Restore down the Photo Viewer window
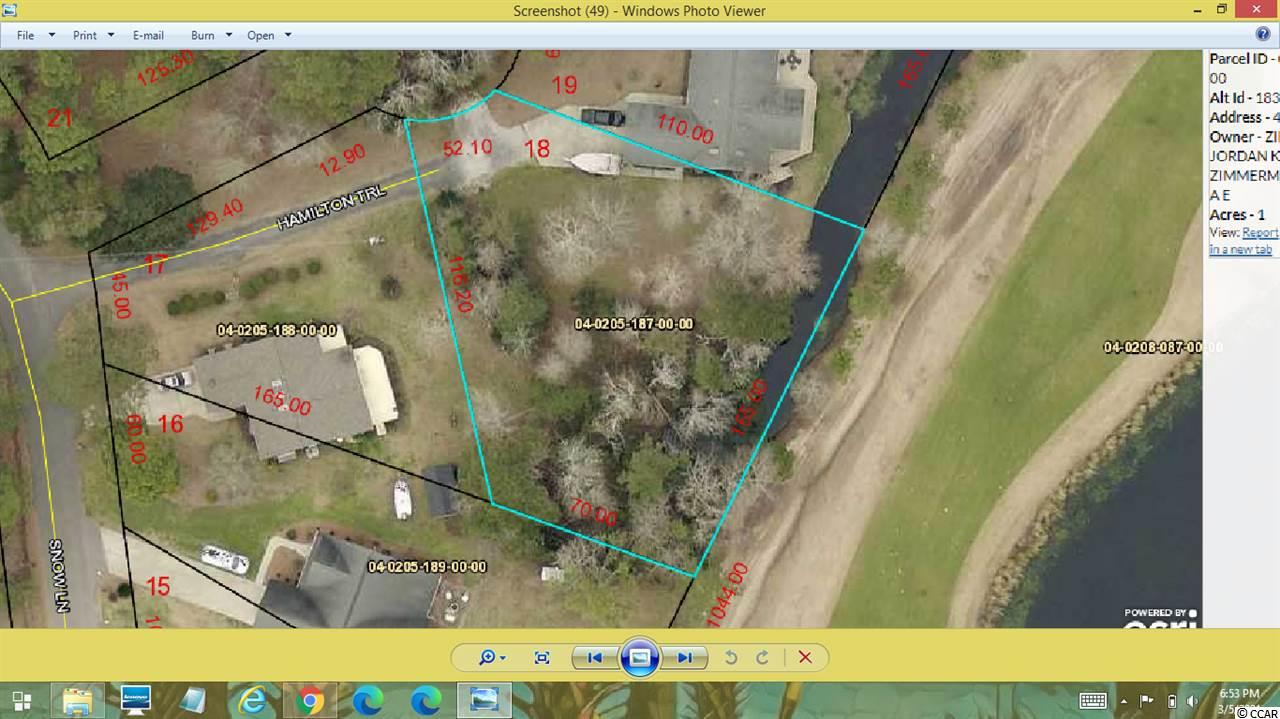The height and width of the screenshot is (719, 1280). click(1221, 9)
